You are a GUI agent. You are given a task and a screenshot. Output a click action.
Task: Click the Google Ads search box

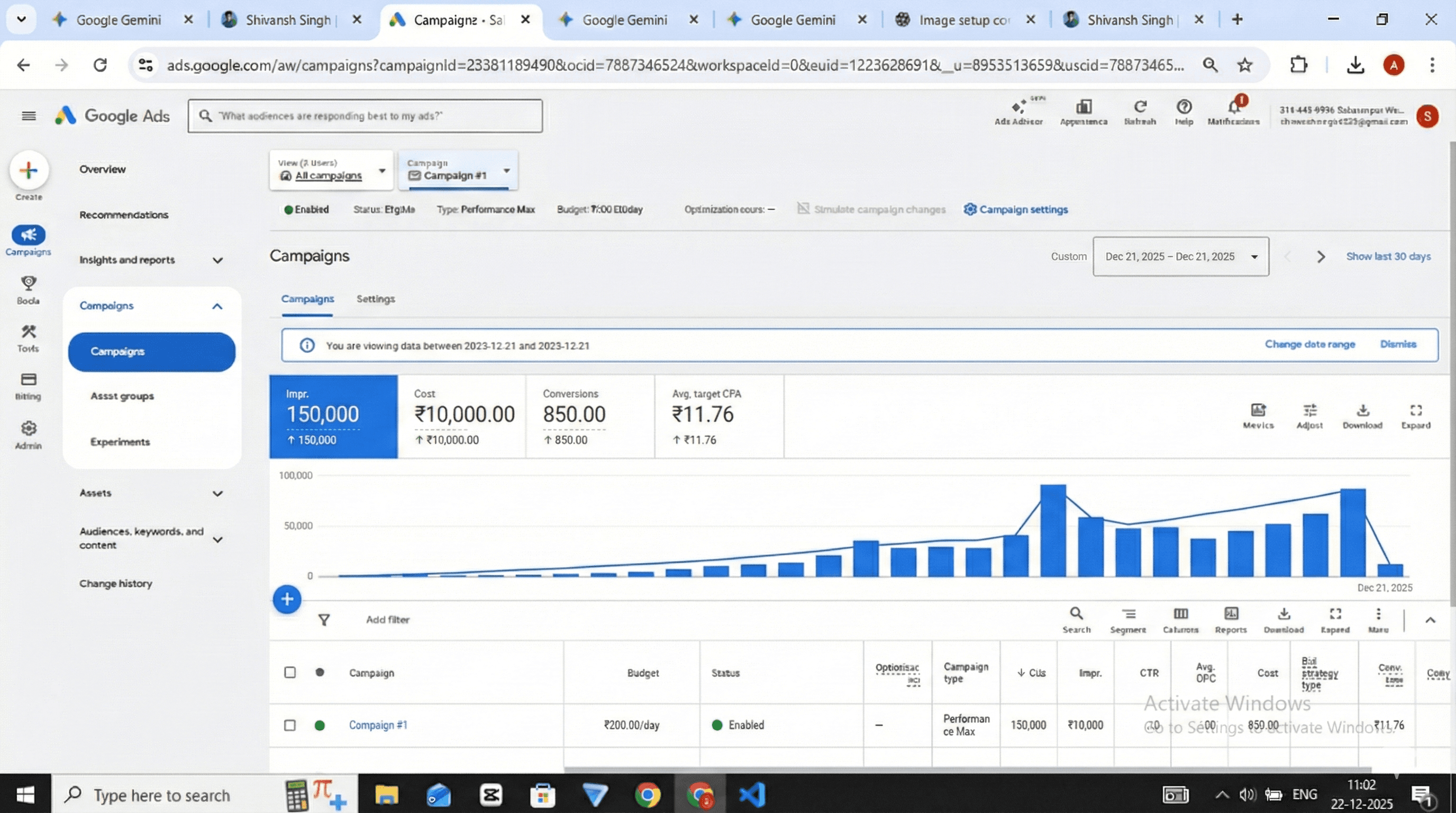[x=365, y=116]
